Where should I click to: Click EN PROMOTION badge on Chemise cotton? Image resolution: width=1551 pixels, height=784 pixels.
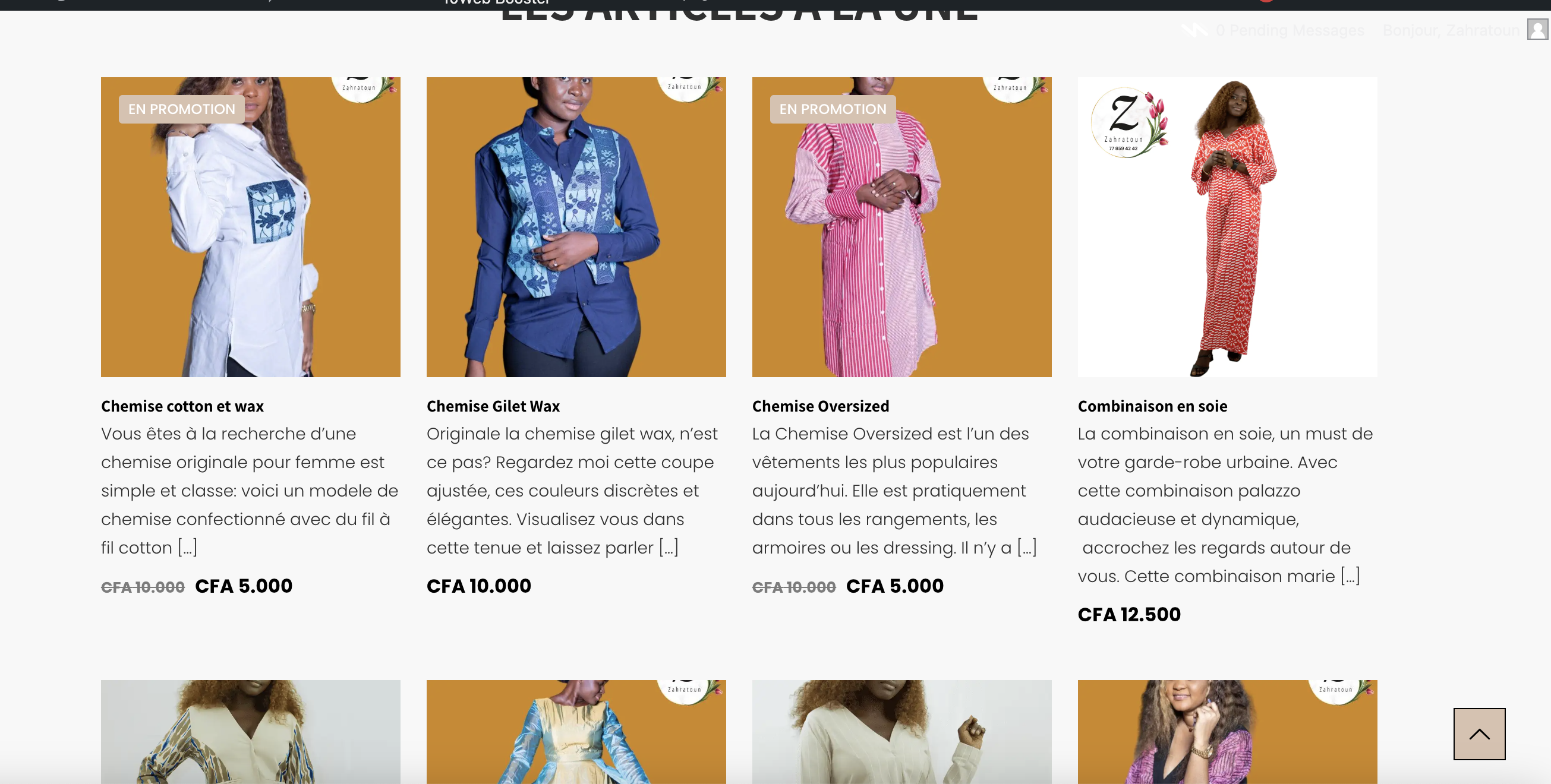coord(181,109)
